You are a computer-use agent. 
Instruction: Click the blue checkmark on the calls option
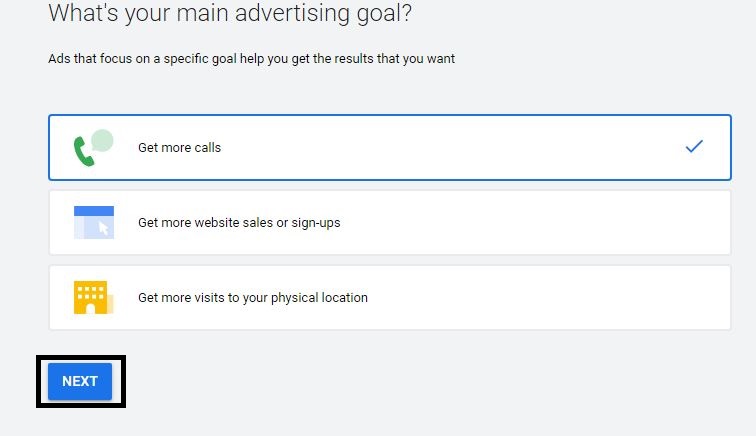tap(694, 146)
